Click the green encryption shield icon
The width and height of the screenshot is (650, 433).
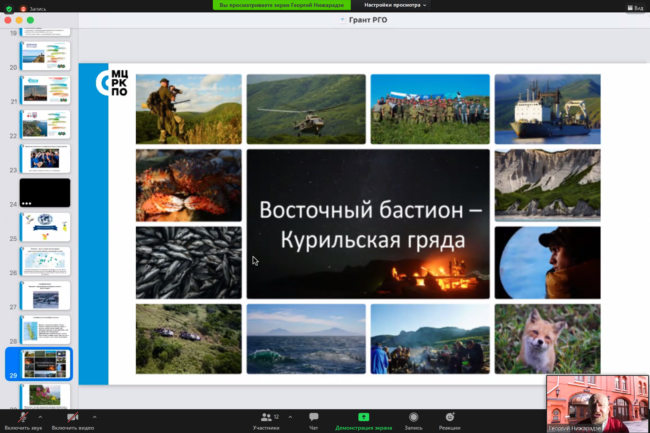pyautogui.click(x=9, y=8)
